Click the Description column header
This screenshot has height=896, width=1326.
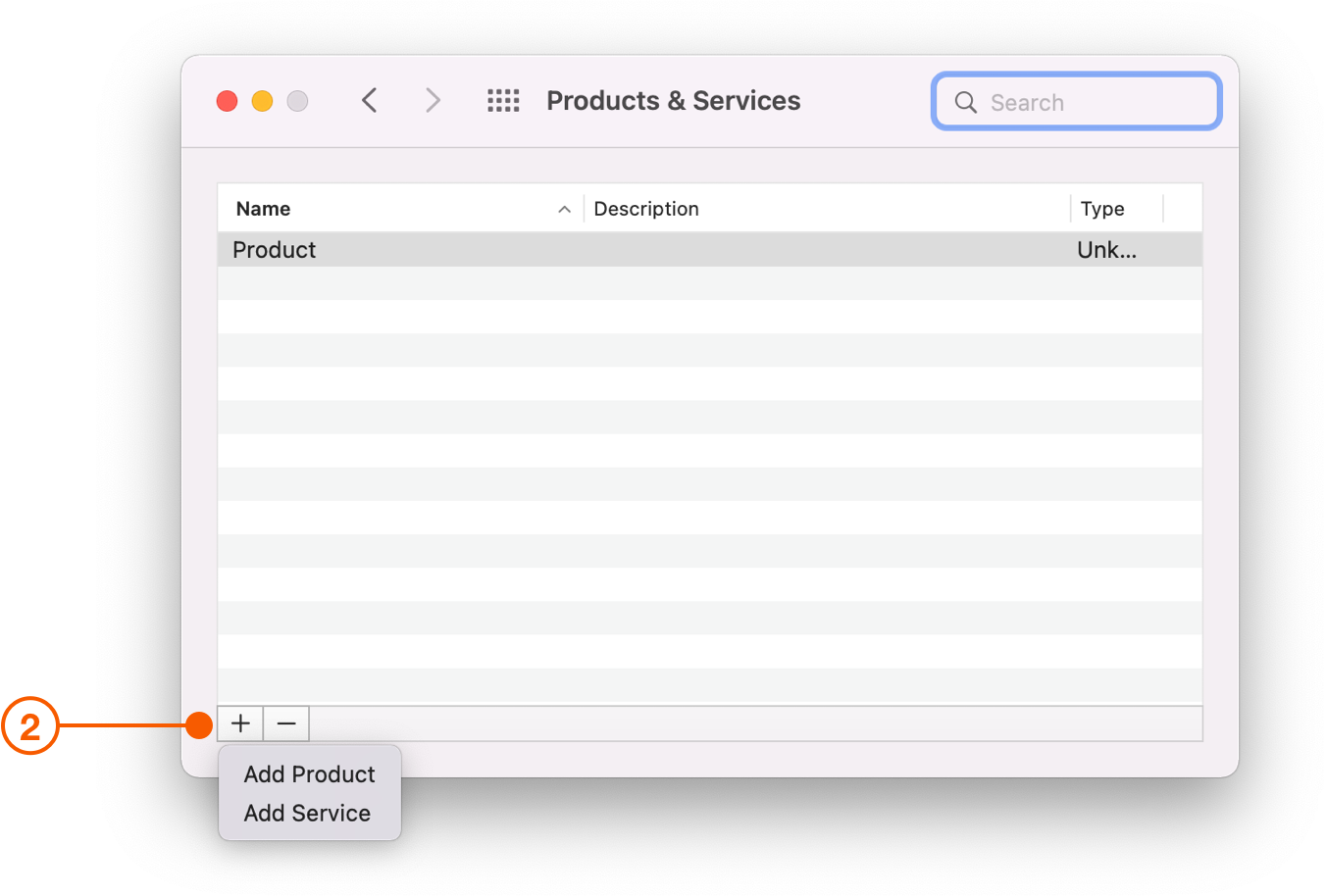point(645,208)
